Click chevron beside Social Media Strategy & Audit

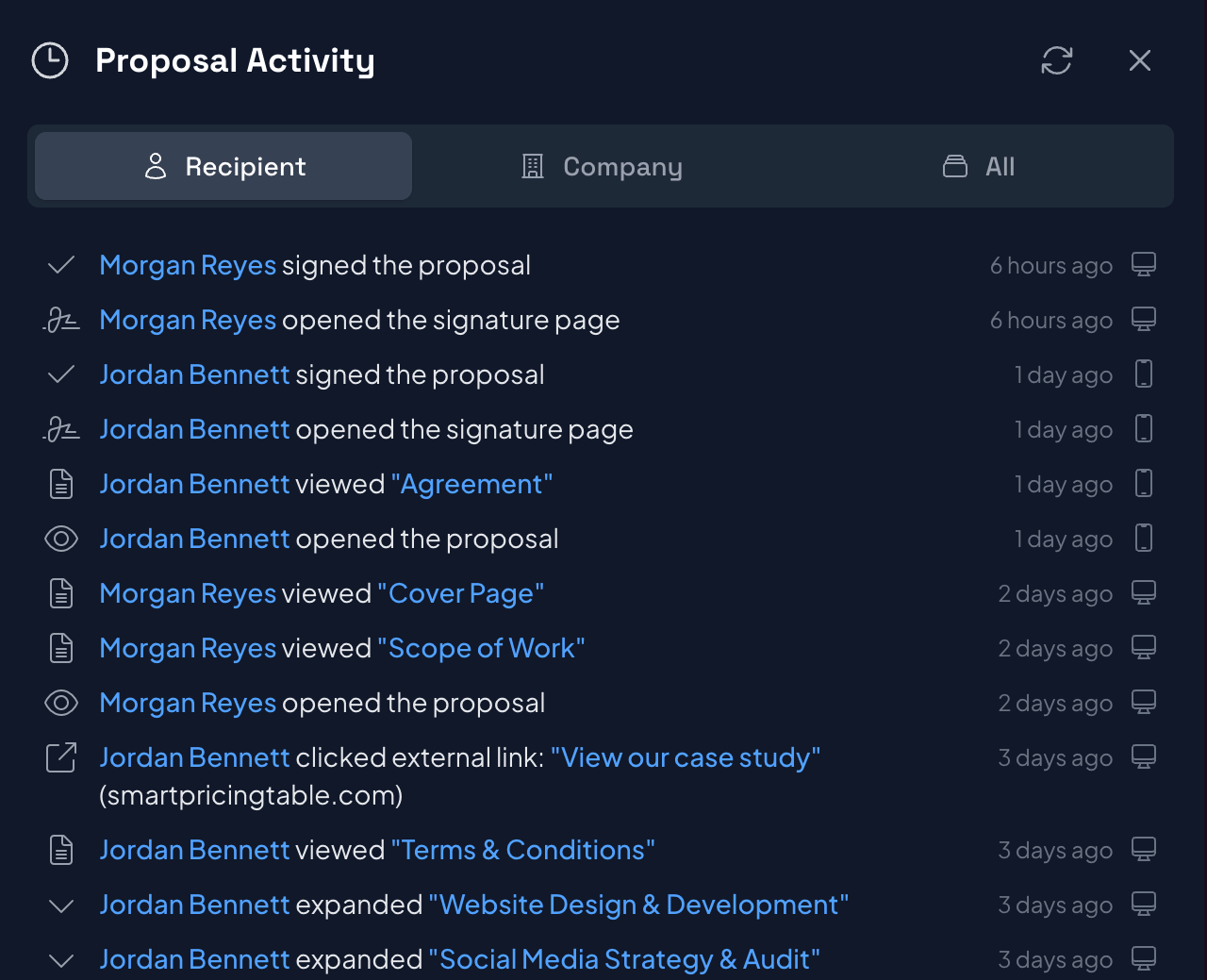tap(61, 960)
